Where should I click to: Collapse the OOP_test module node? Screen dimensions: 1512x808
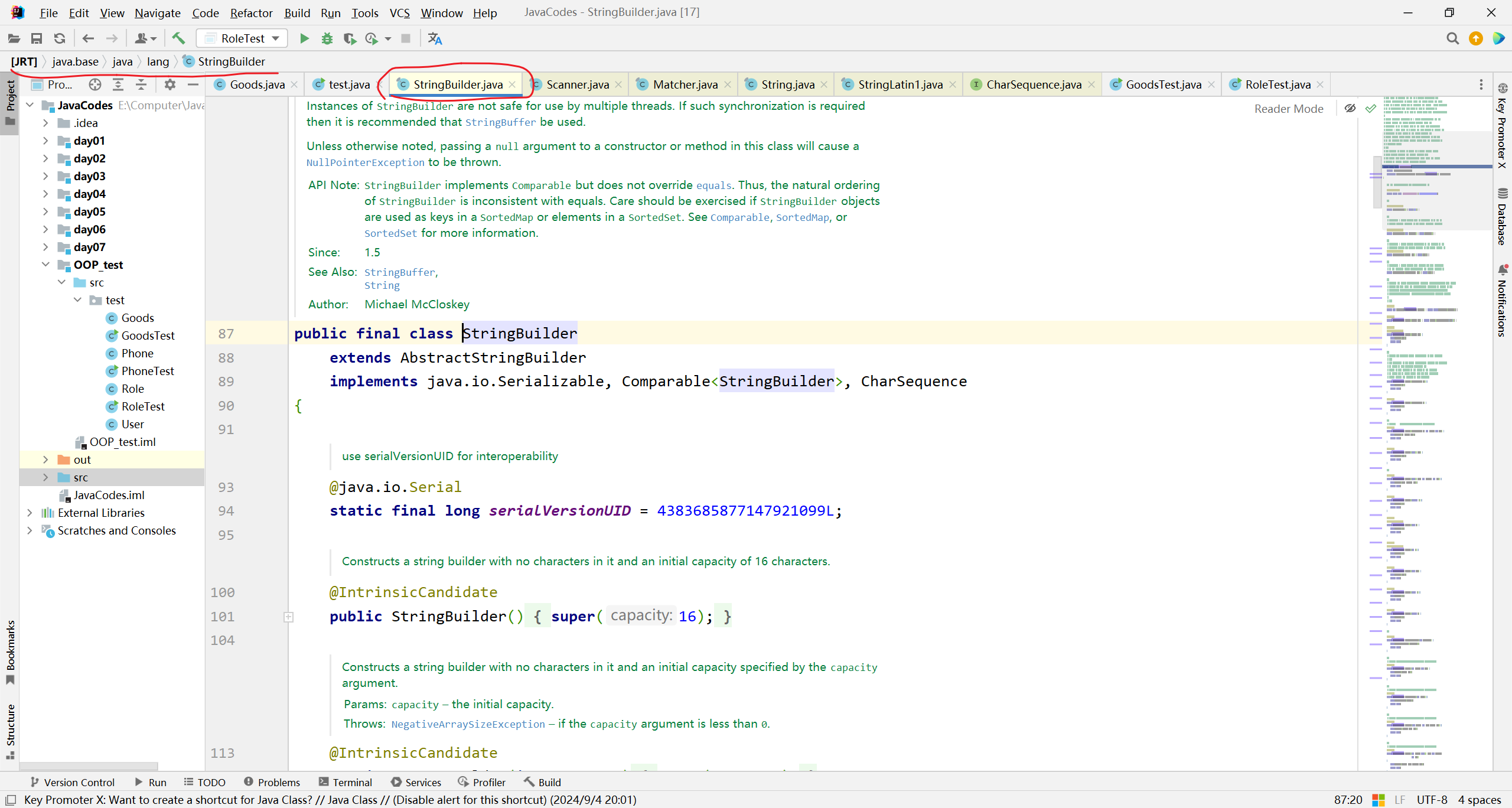(x=45, y=265)
